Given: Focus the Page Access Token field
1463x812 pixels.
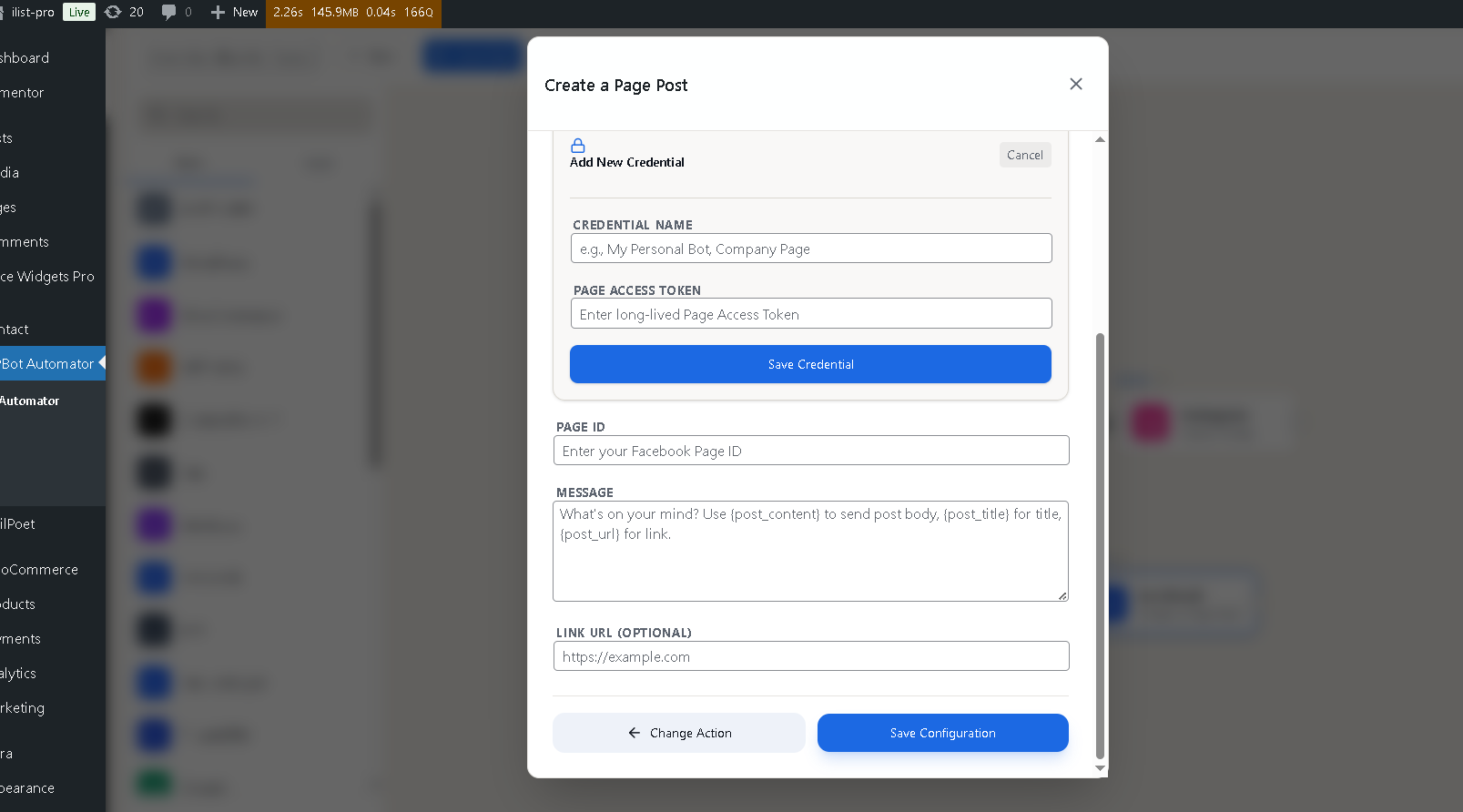Looking at the screenshot, I should pyautogui.click(x=810, y=314).
